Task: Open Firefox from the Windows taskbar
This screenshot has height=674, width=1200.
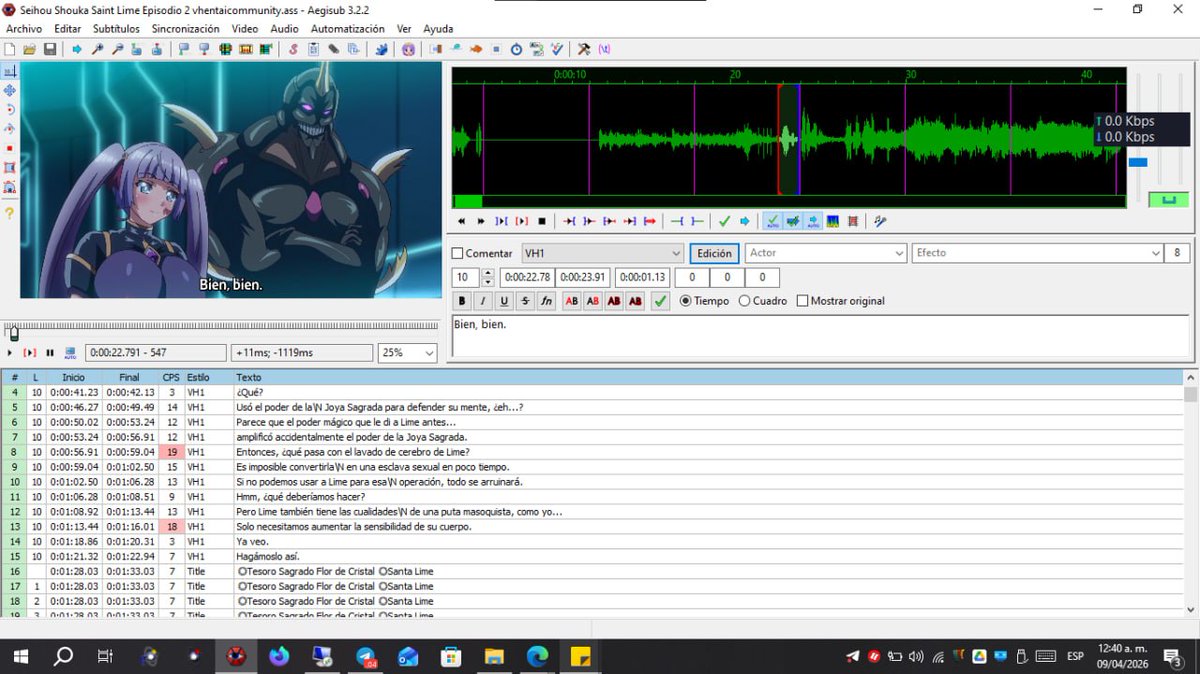Action: (x=279, y=656)
